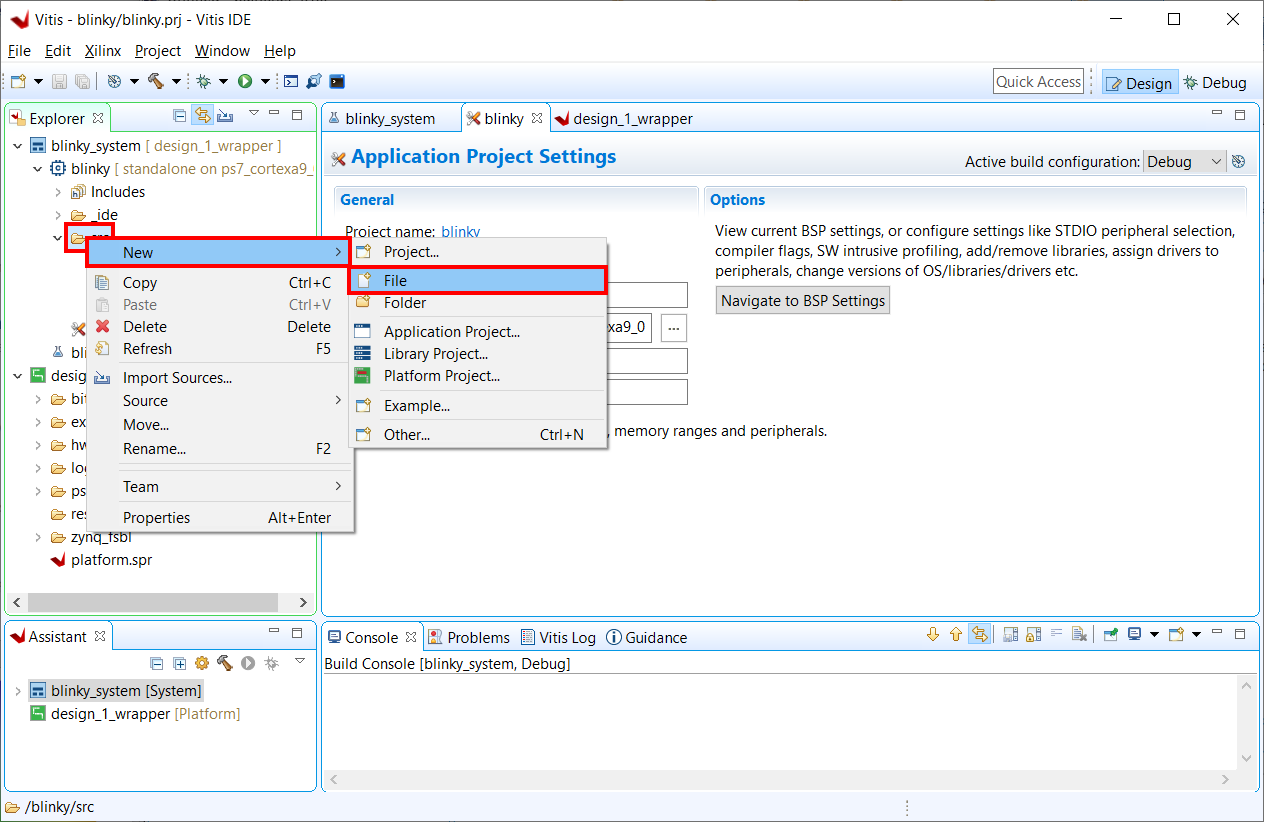Choose File from the New submenu
The height and width of the screenshot is (822, 1264).
click(478, 281)
